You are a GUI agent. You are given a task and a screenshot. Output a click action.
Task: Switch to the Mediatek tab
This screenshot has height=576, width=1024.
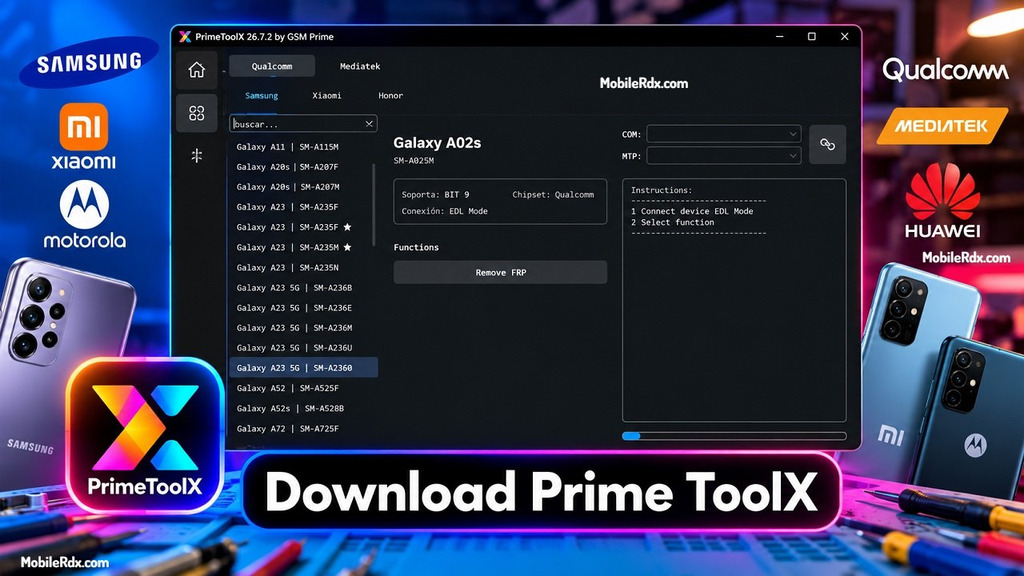point(360,66)
